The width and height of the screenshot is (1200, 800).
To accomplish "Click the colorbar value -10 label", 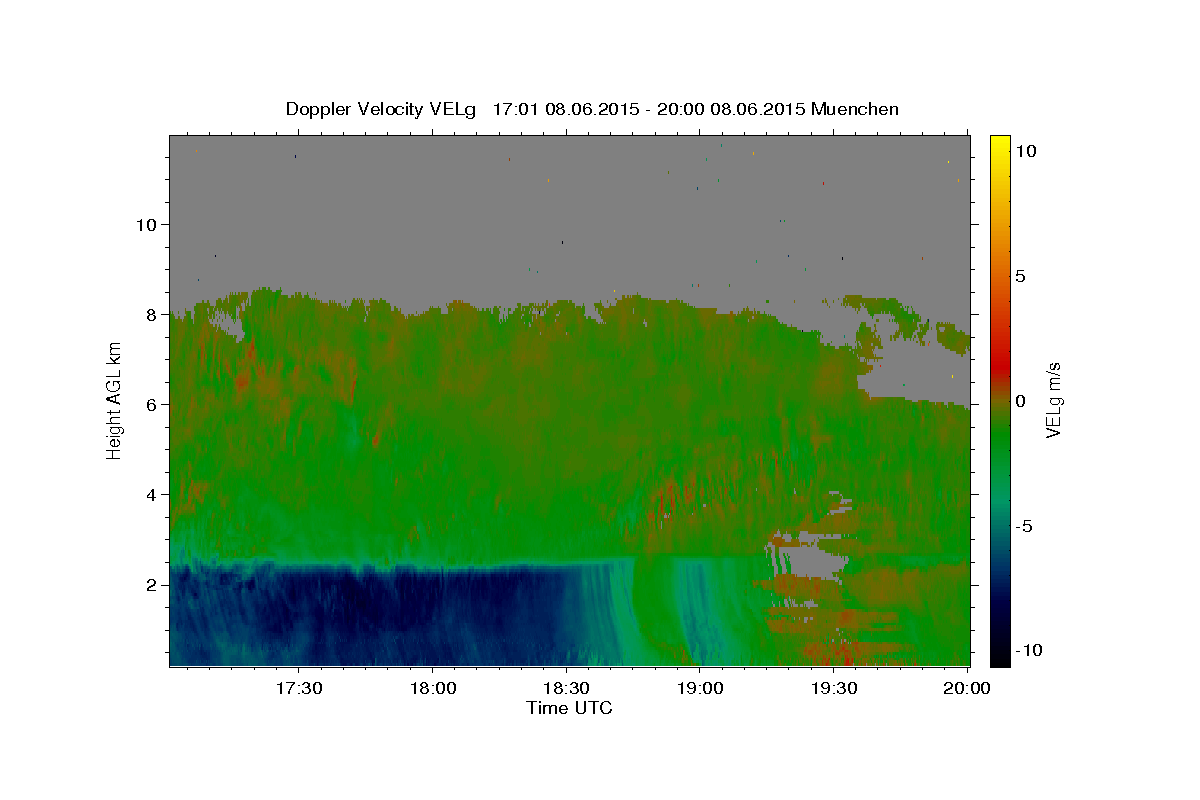I will [x=1029, y=650].
